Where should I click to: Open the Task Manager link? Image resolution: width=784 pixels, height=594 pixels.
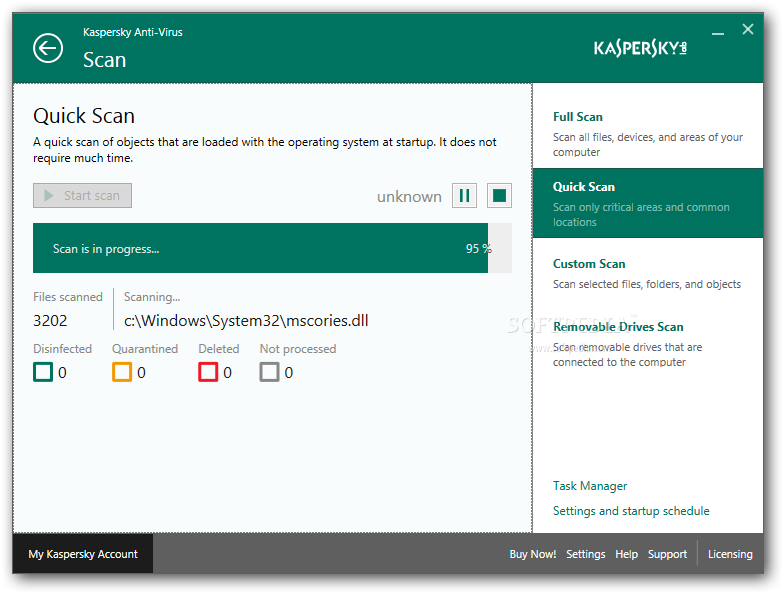[590, 486]
